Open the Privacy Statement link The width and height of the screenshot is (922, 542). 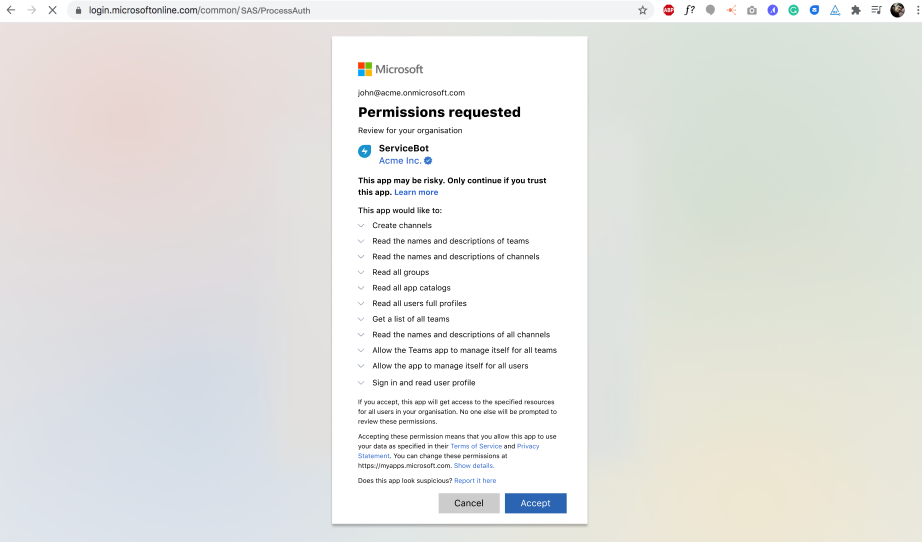pyautogui.click(x=529, y=446)
